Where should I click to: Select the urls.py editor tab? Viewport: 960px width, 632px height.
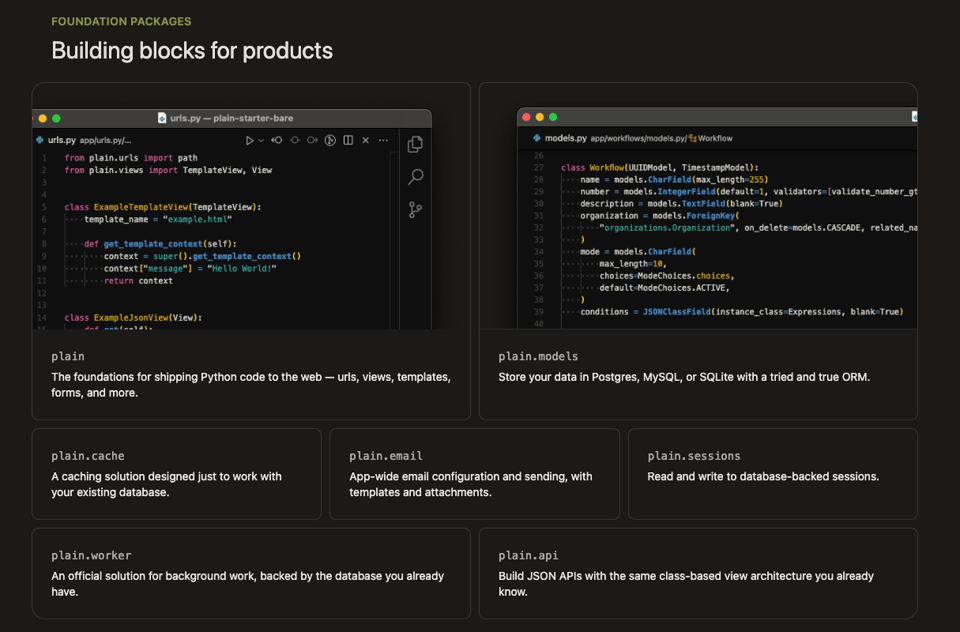pos(60,141)
